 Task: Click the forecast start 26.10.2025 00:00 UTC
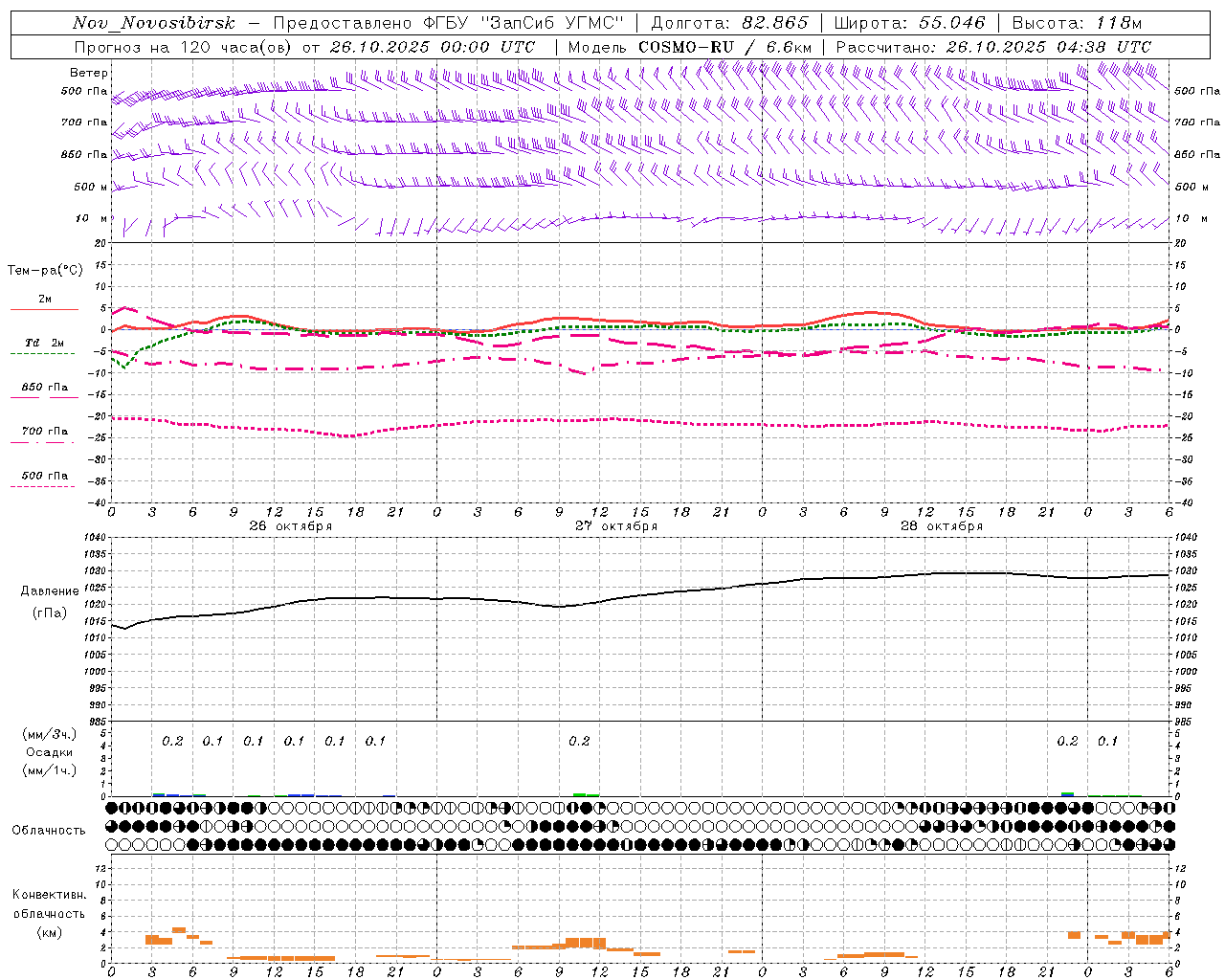click(433, 47)
